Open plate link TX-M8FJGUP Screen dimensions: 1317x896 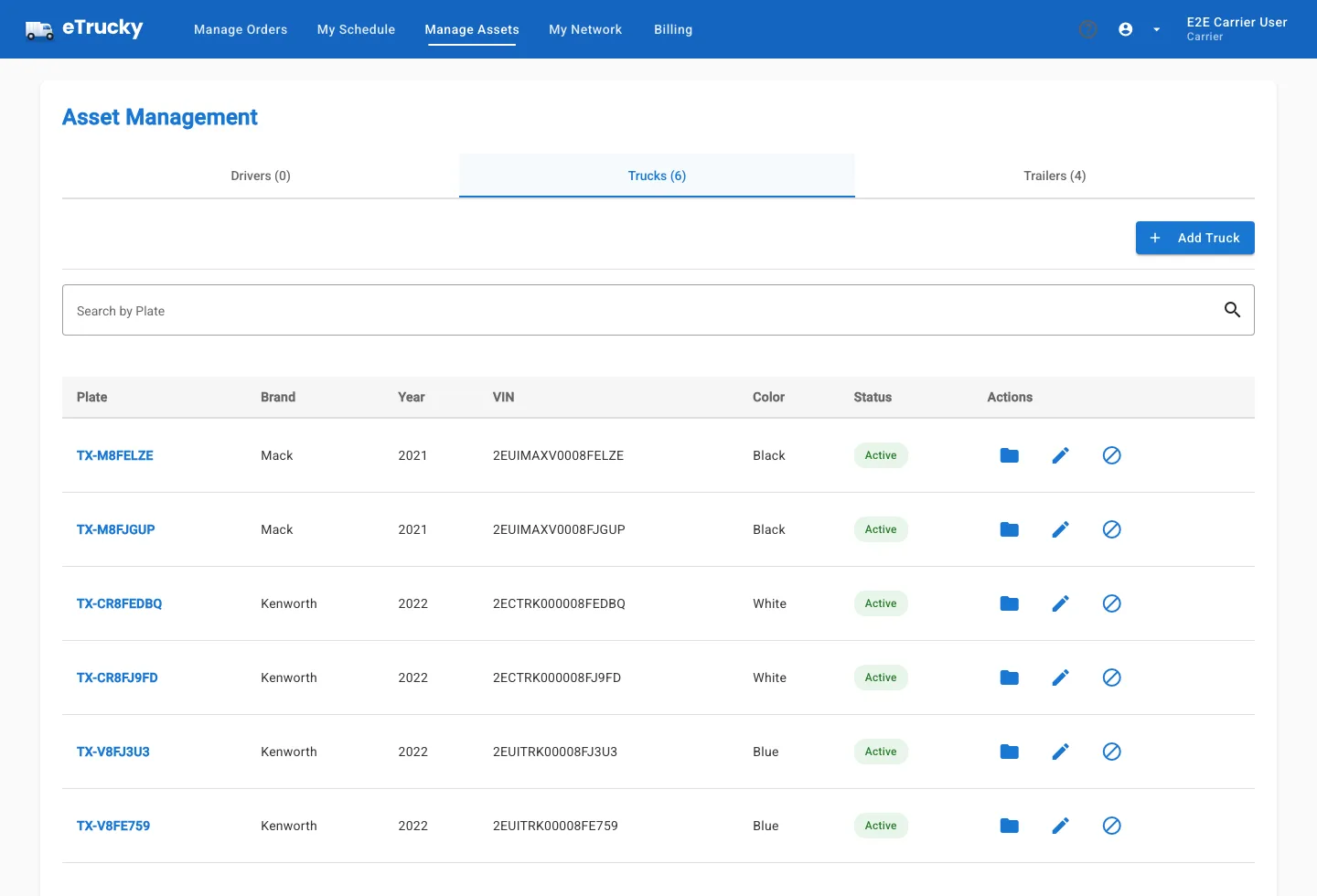tap(116, 529)
